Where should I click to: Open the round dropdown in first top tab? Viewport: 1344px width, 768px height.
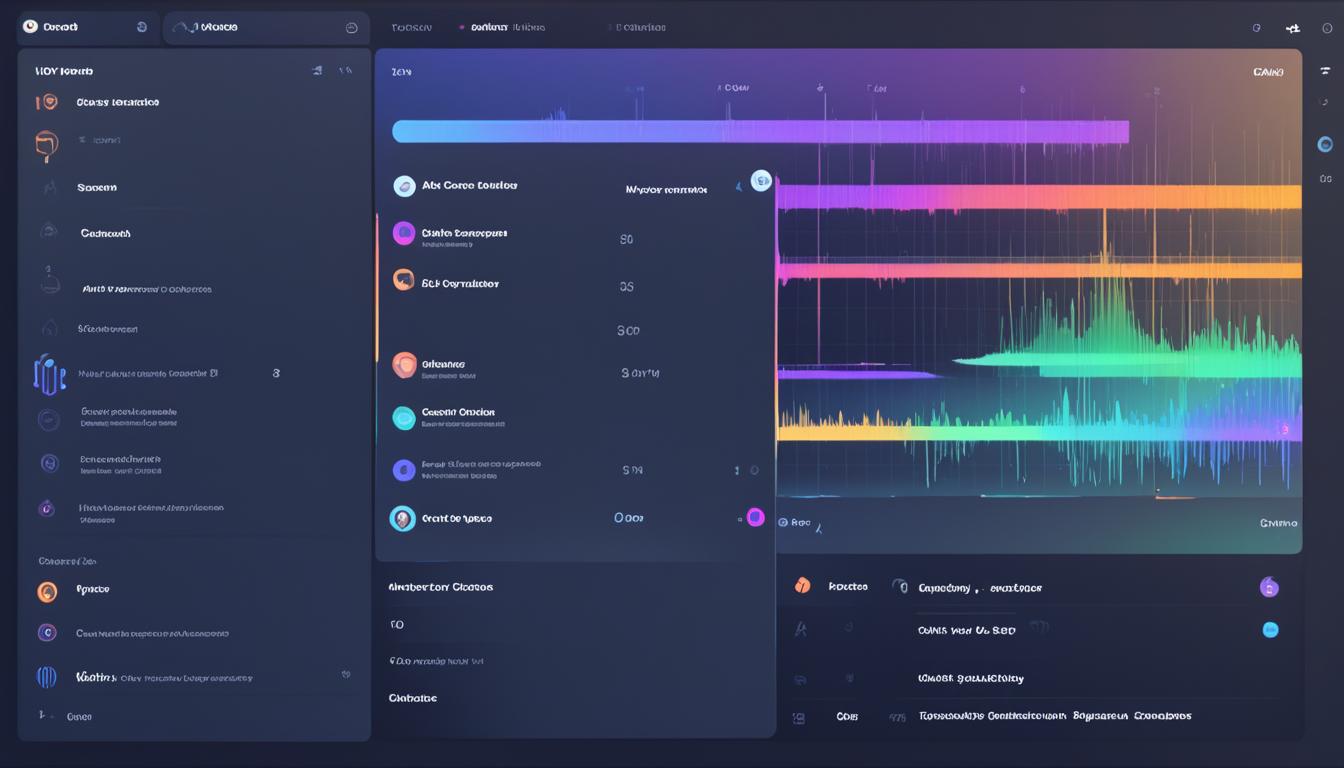click(141, 27)
